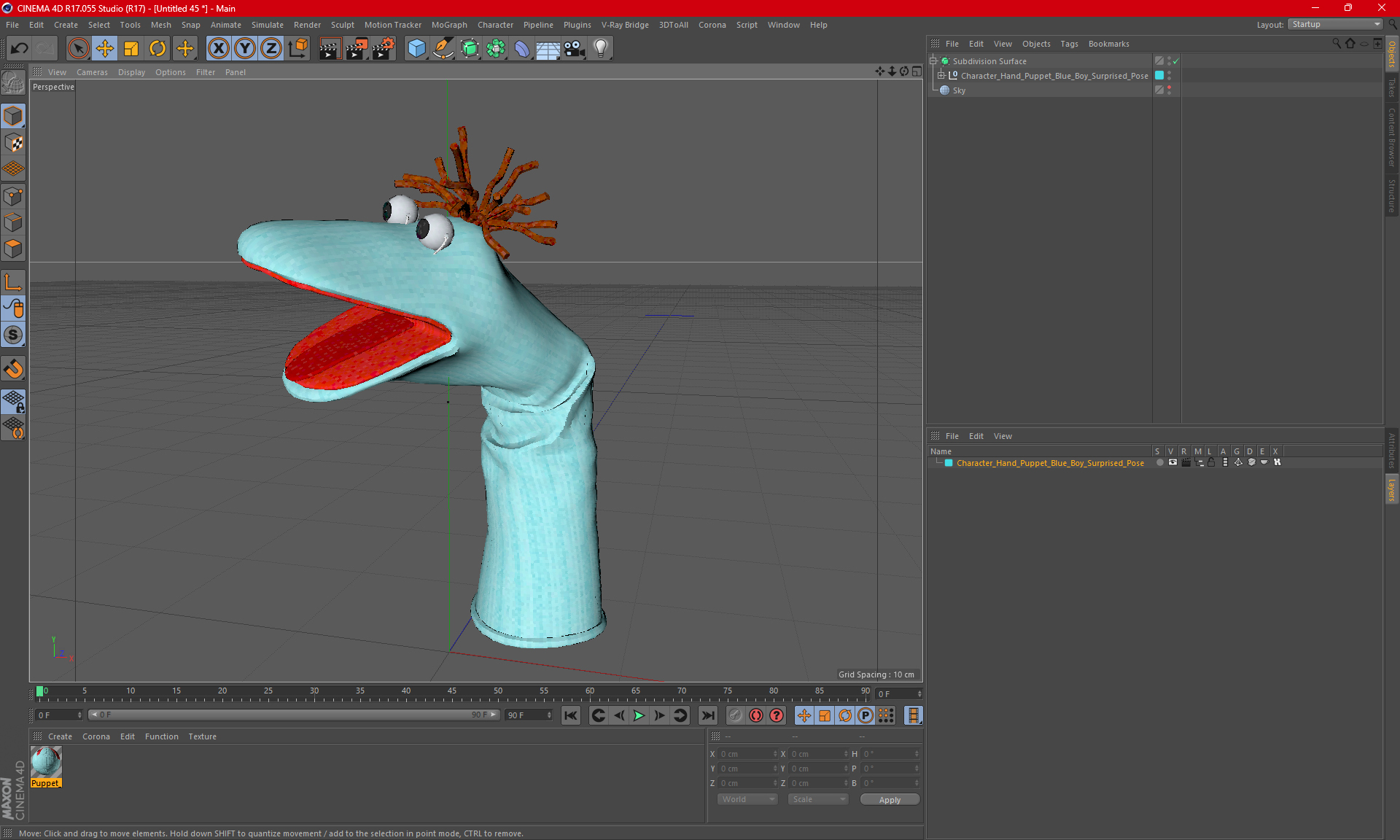The height and width of the screenshot is (840, 1400).
Task: Select the Sky object in Object Manager
Action: [x=959, y=90]
